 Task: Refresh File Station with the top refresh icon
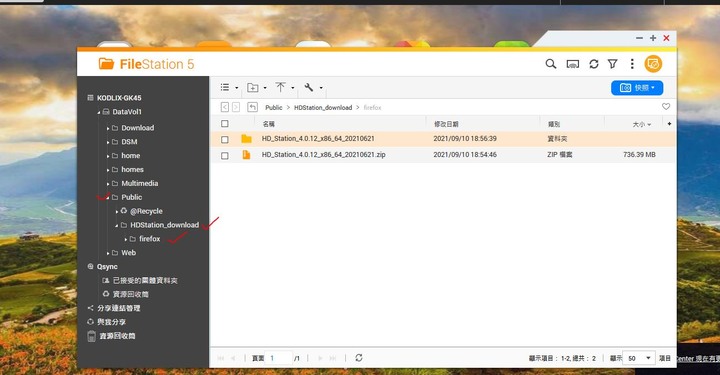[x=594, y=64]
